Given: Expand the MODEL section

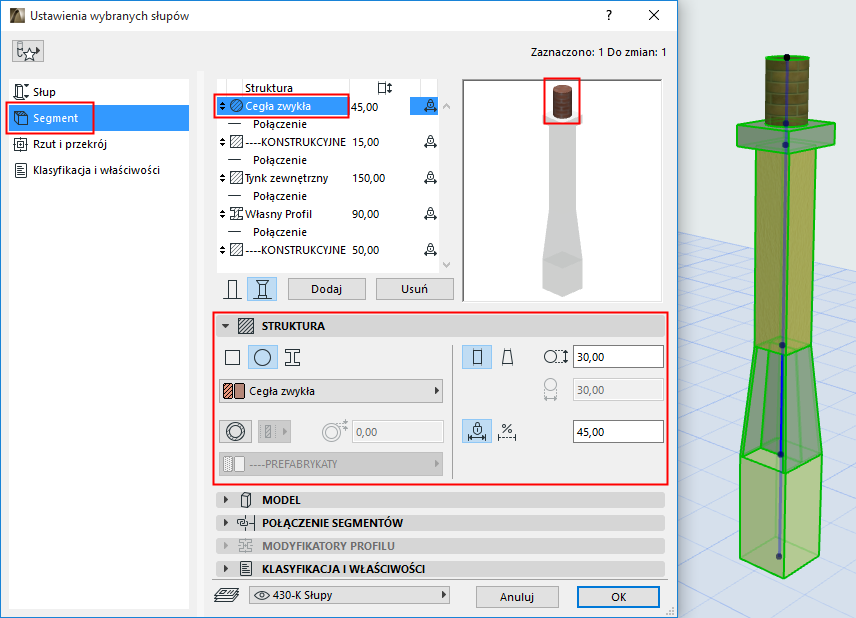Looking at the screenshot, I should pos(280,500).
